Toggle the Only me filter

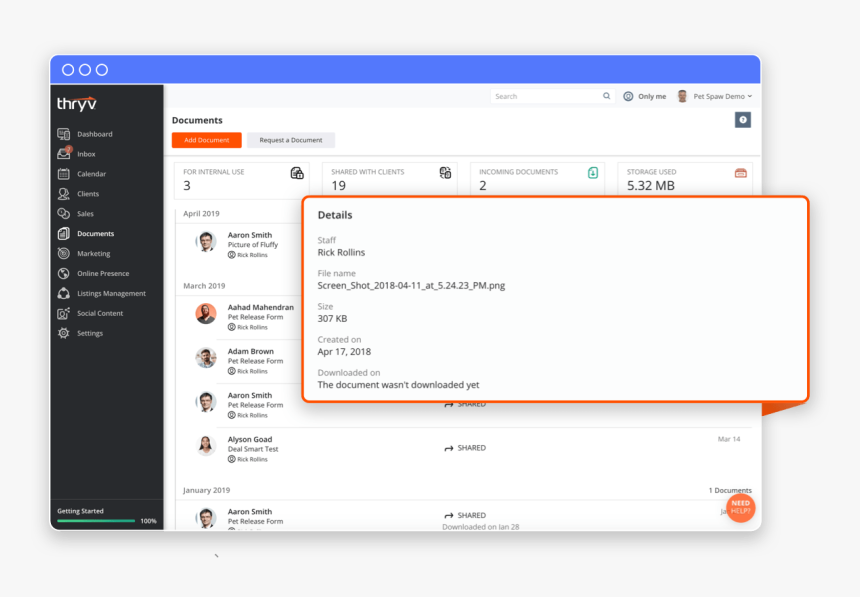click(645, 96)
